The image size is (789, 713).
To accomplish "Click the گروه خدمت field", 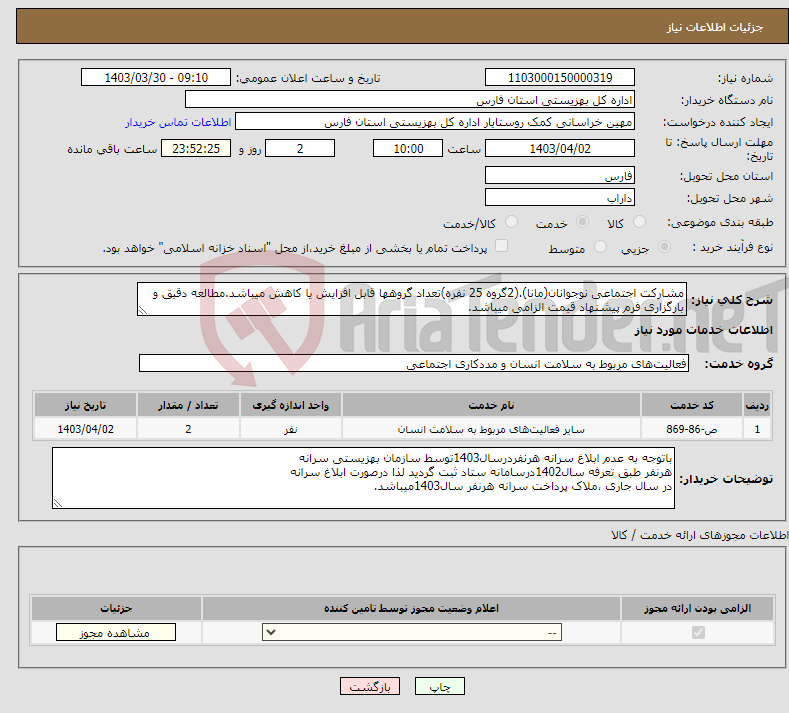I will click(414, 363).
